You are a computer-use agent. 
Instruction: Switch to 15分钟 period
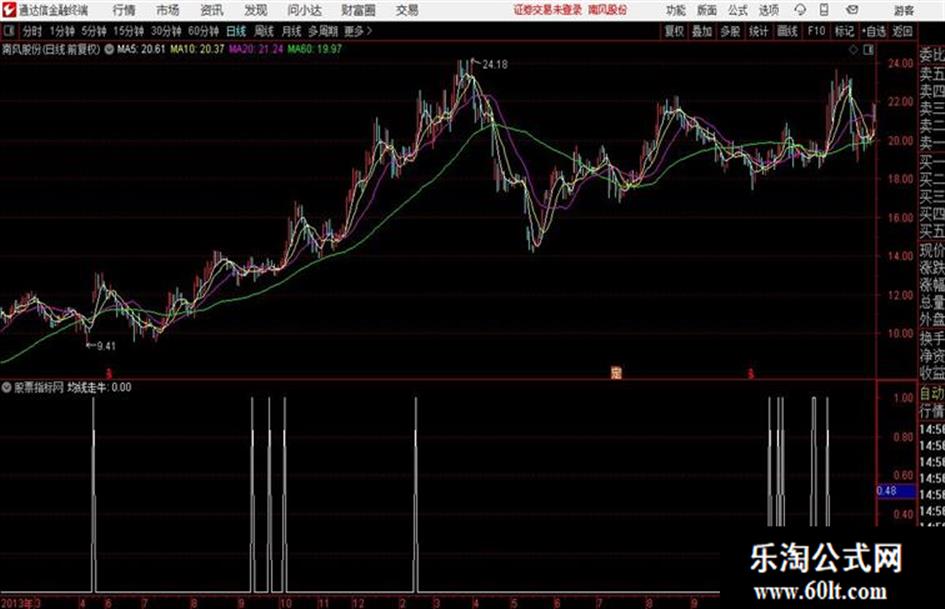coord(129,31)
